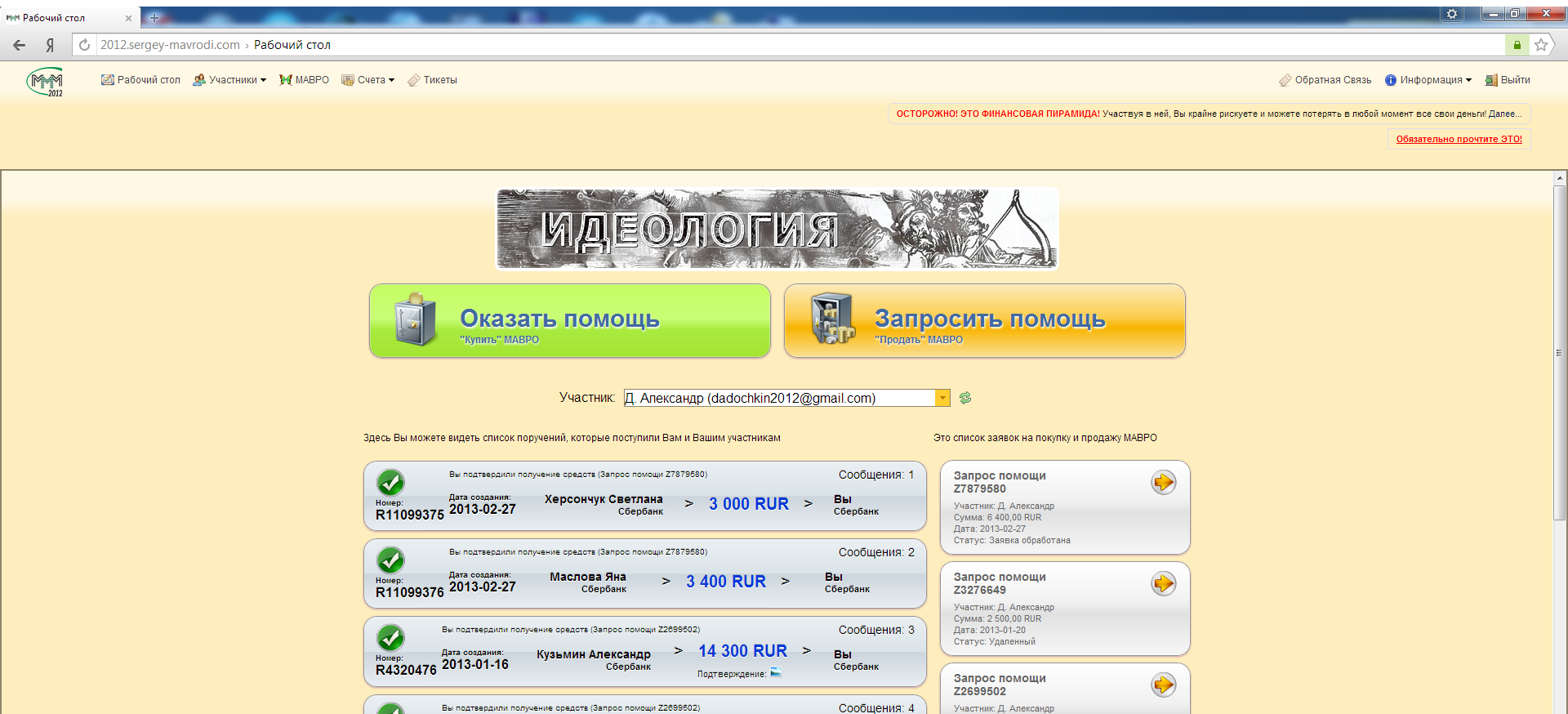Open the Подтверждение attachment icon

click(776, 672)
